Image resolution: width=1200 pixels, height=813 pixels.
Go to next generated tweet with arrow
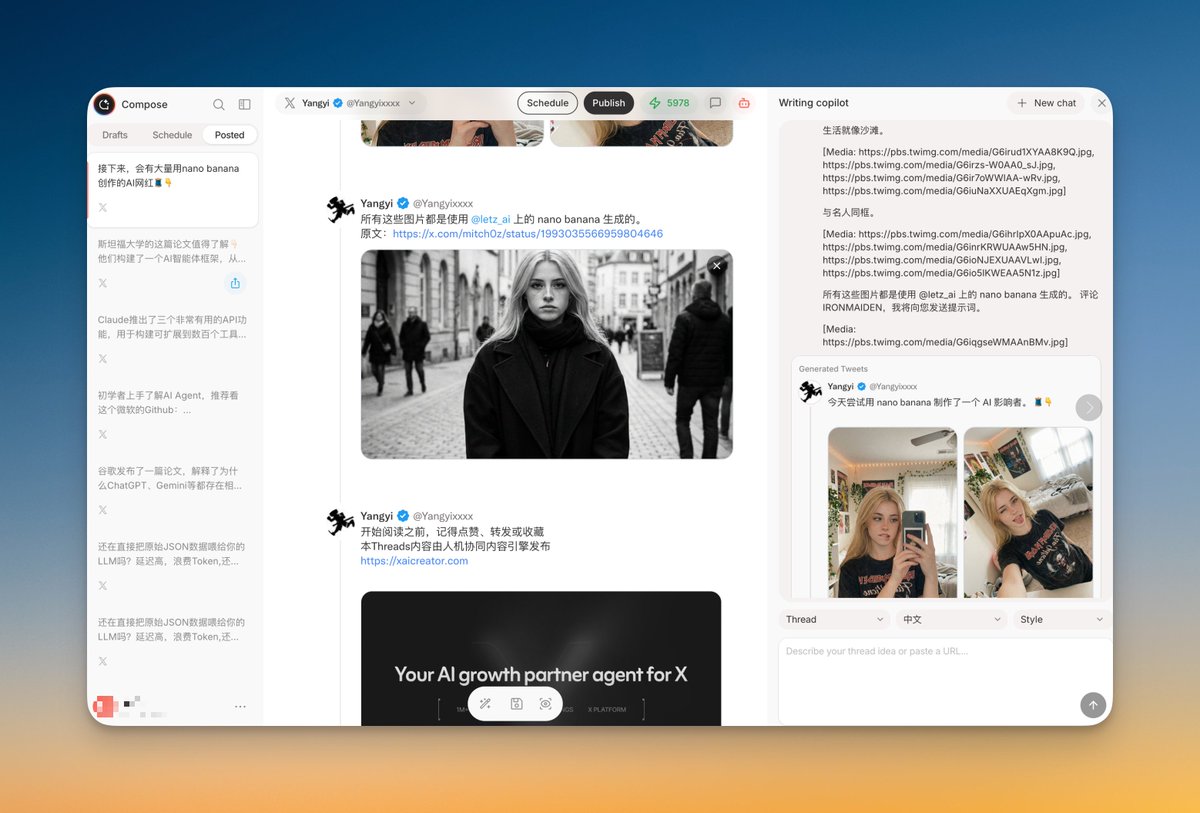1088,407
